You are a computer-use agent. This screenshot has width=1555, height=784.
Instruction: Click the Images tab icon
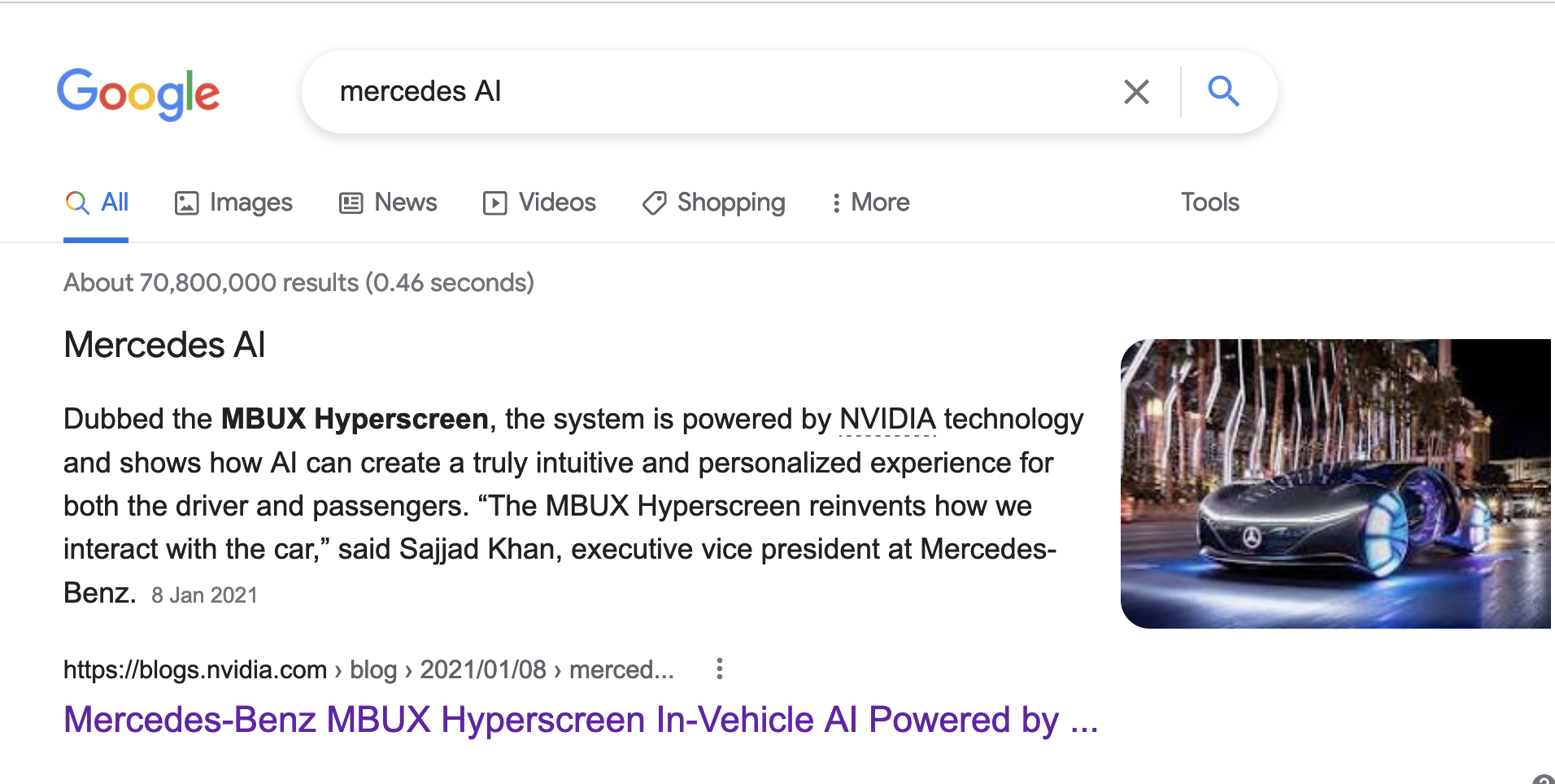coord(186,203)
